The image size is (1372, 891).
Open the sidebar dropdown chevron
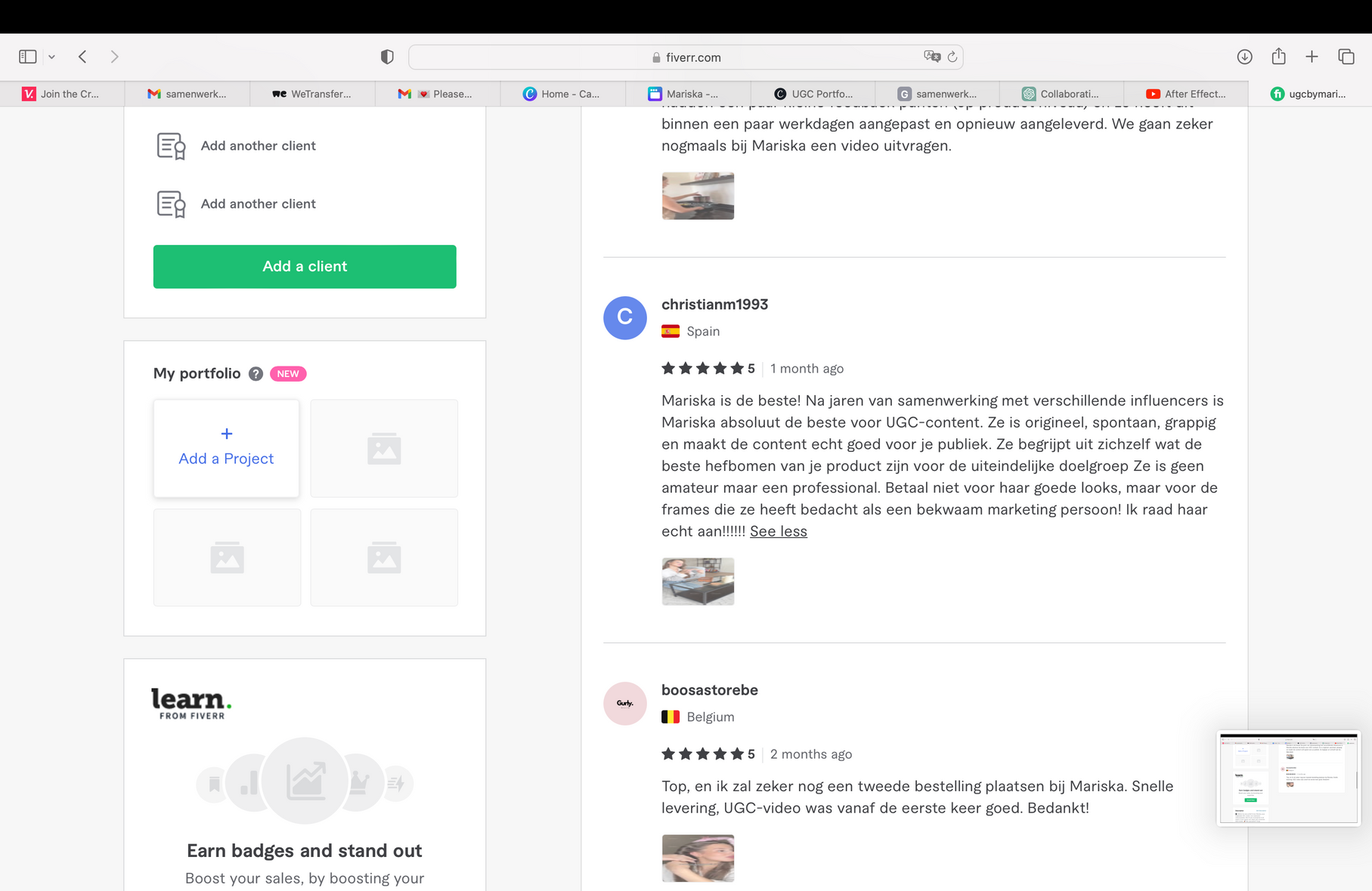(x=51, y=57)
